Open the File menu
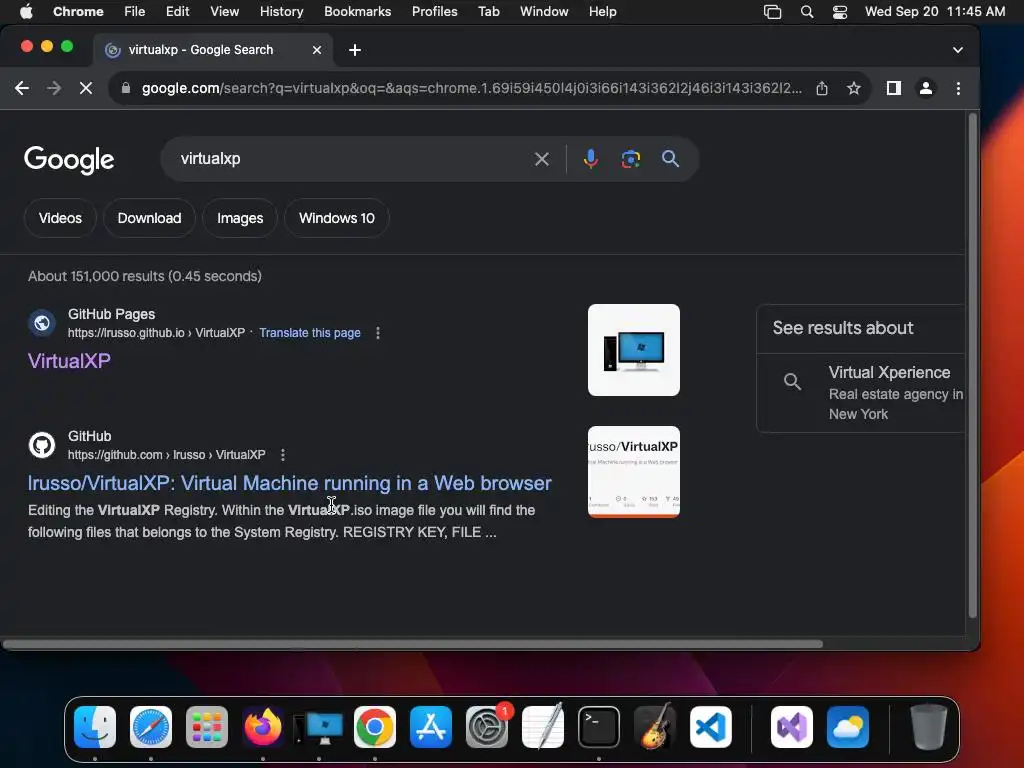The image size is (1024, 768). (135, 11)
